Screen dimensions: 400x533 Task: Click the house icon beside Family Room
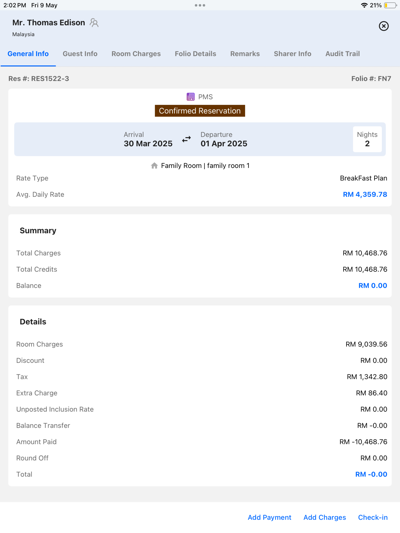tap(154, 166)
